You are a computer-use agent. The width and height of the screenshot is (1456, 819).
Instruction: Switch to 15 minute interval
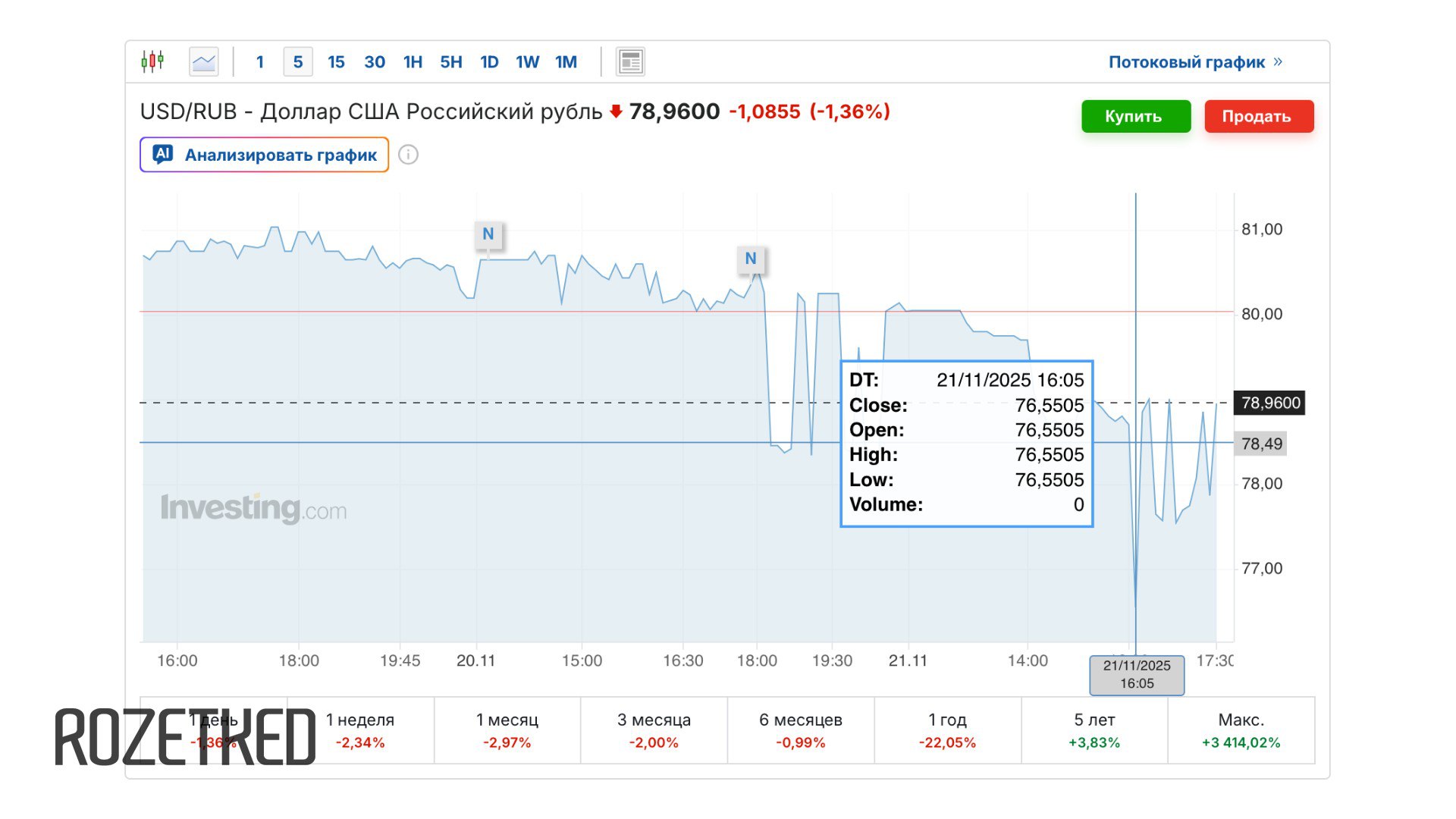(x=336, y=62)
